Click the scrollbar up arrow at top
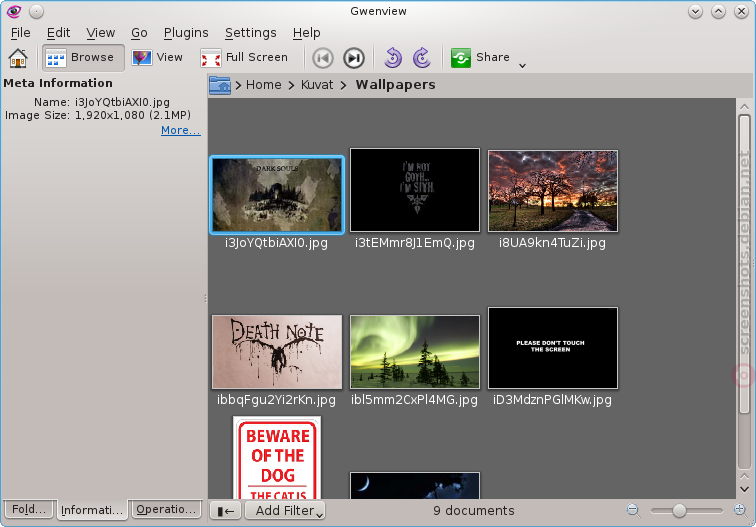This screenshot has width=756, height=527. point(744,107)
